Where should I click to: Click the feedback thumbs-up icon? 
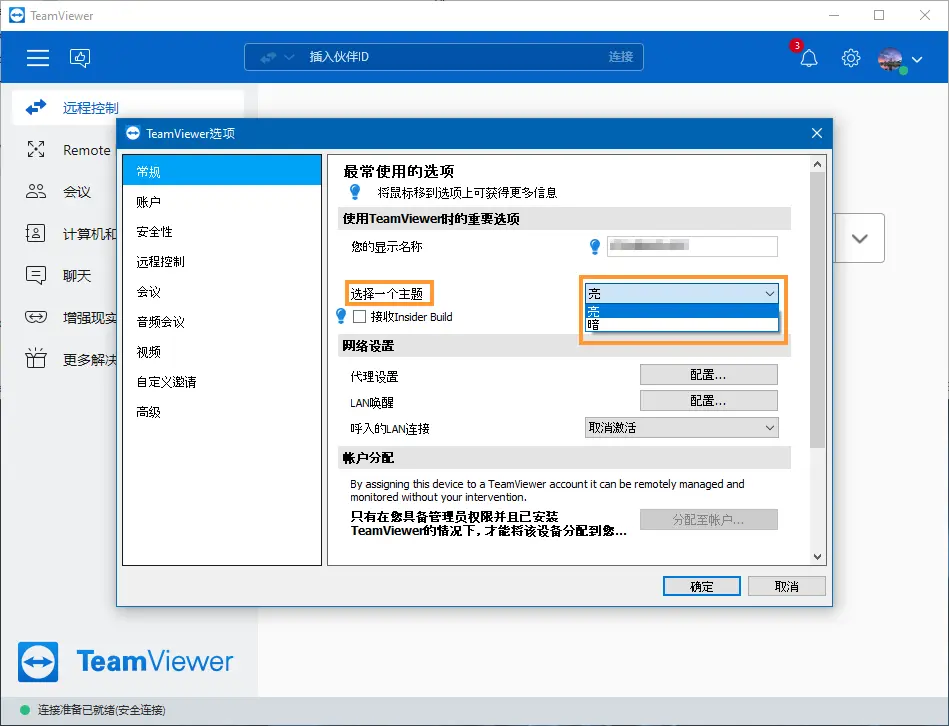point(80,57)
